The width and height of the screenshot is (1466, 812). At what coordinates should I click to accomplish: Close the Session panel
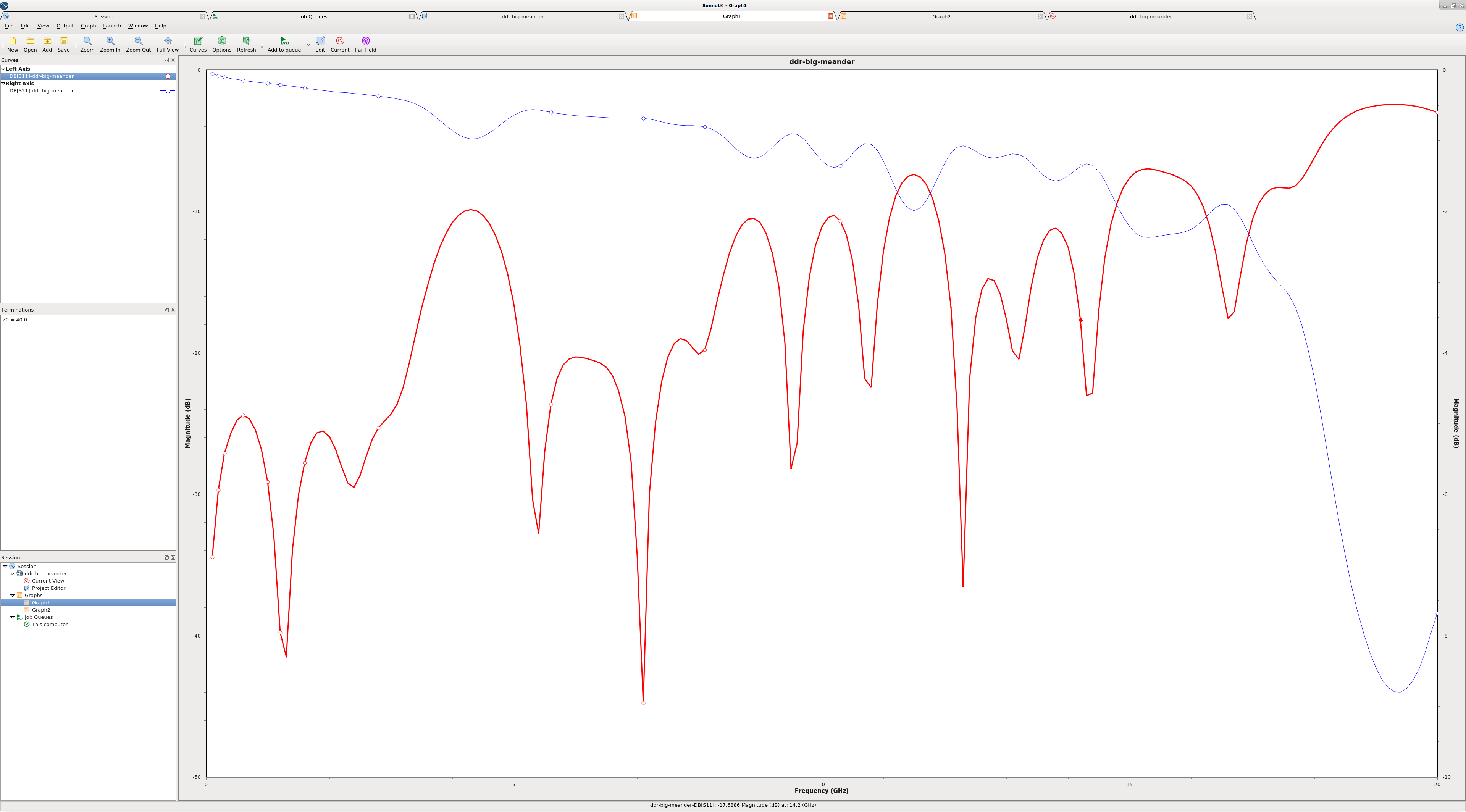pos(173,558)
